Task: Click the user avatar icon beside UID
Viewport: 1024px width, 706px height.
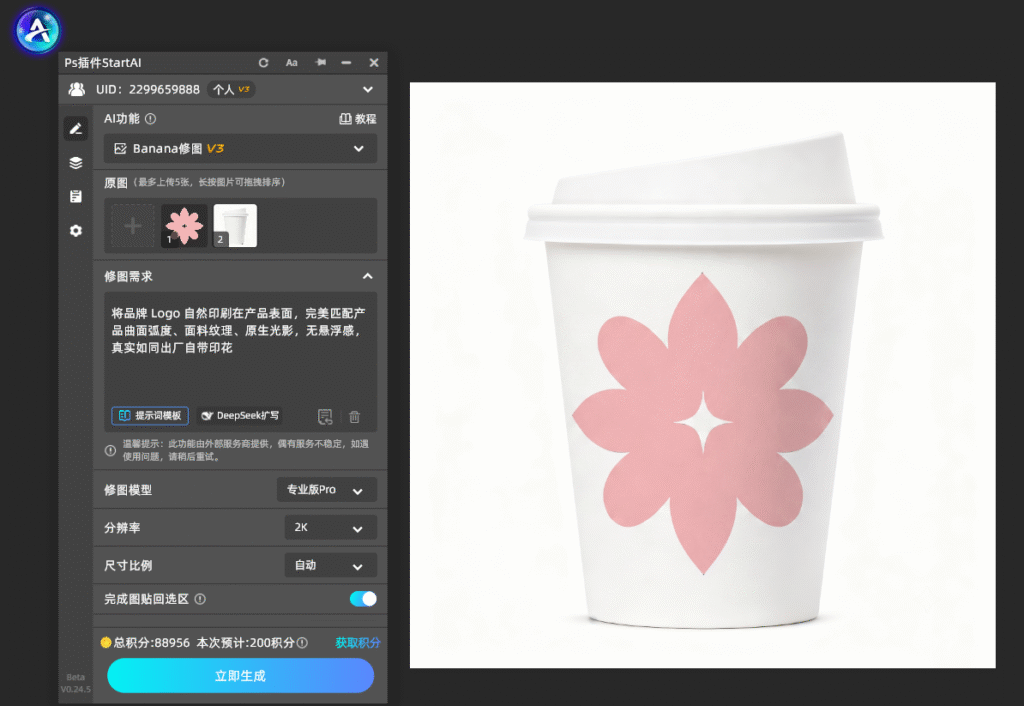Action: pyautogui.click(x=76, y=89)
